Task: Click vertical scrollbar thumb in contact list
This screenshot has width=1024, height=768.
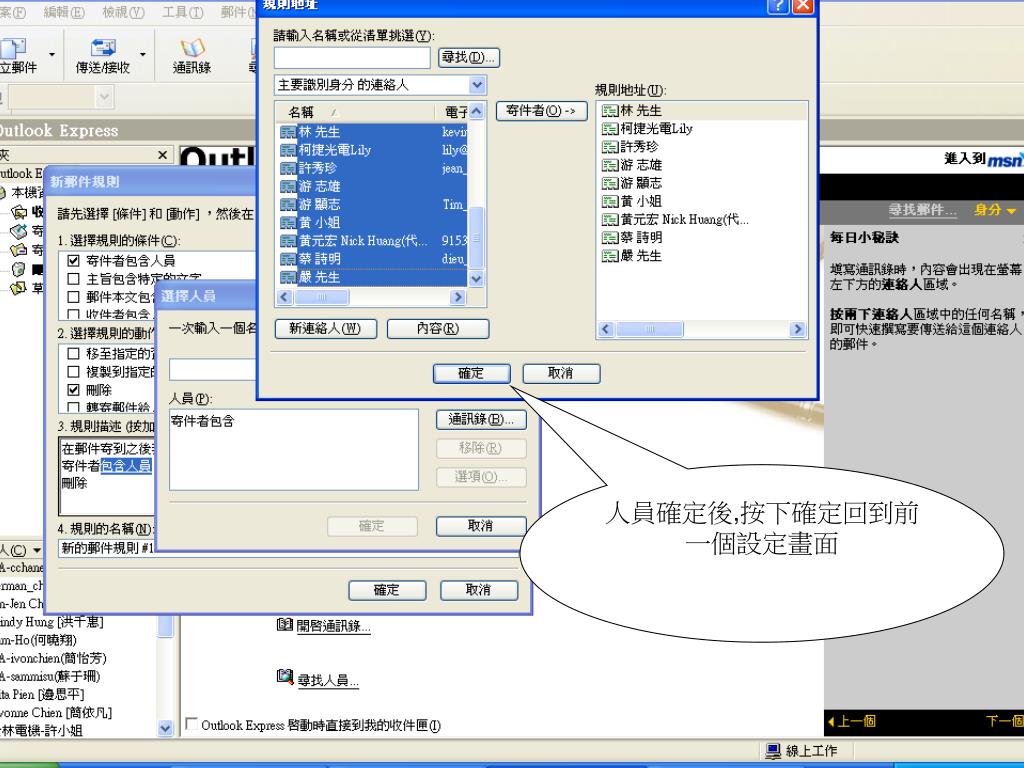Action: (x=477, y=237)
